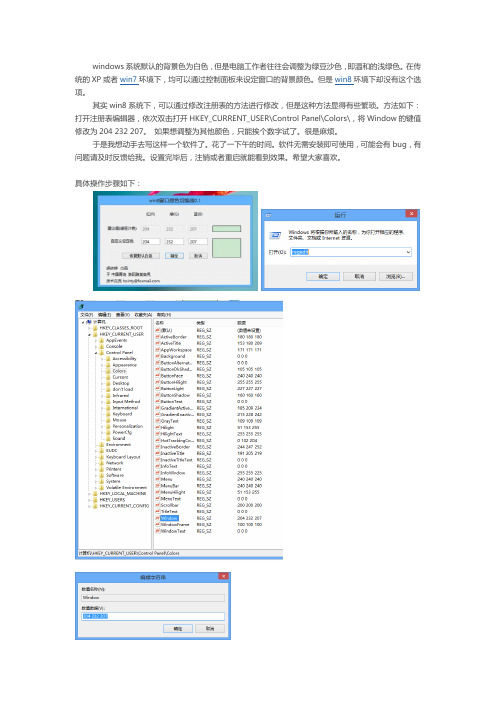This screenshot has width=496, height=702.
Task: Click the ButtonFace value's string icon
Action: (158, 376)
